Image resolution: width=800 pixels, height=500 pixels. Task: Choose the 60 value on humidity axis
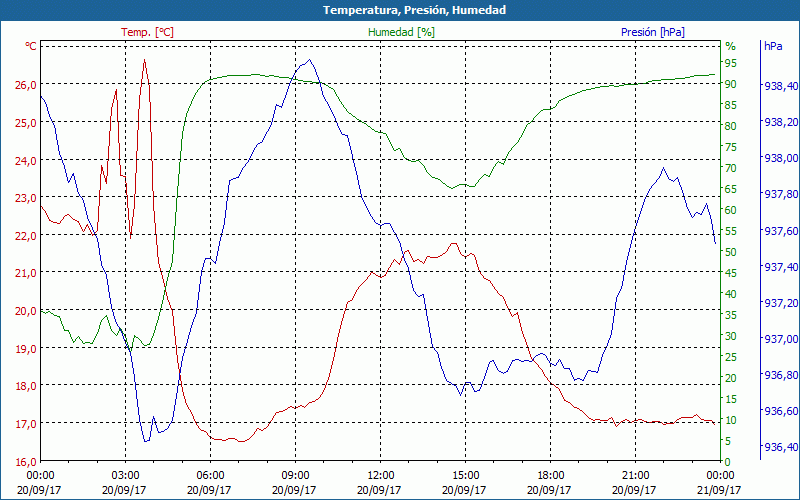pyautogui.click(x=731, y=210)
